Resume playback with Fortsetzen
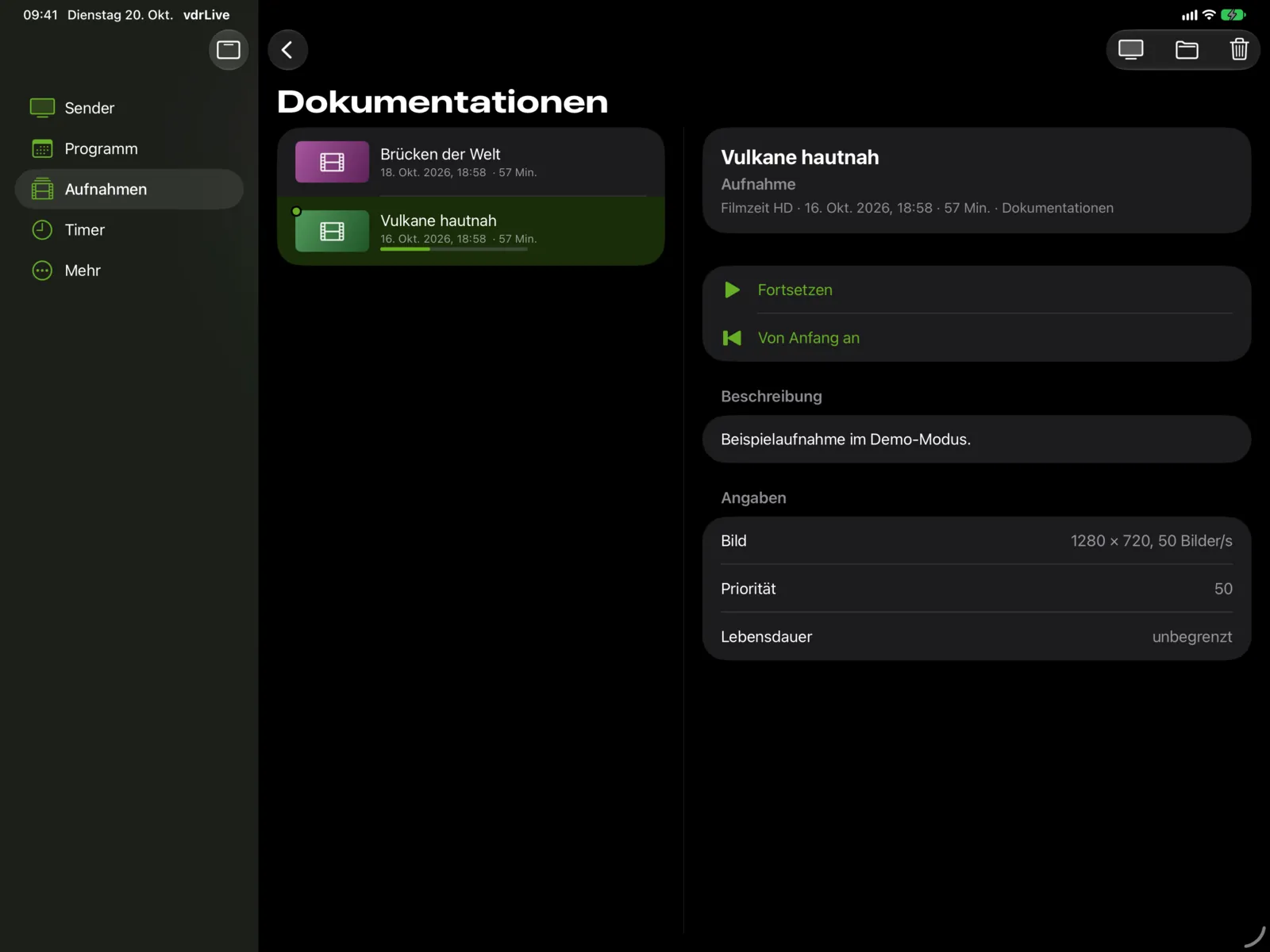Image resolution: width=1270 pixels, height=952 pixels. 976,290
